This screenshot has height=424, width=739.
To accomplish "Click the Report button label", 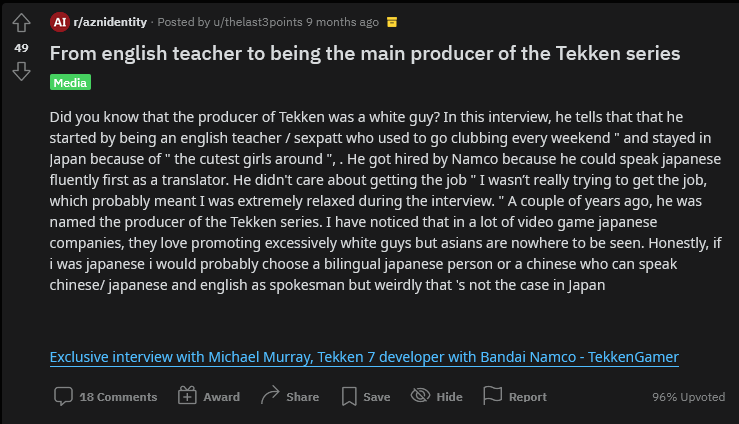I will [528, 397].
